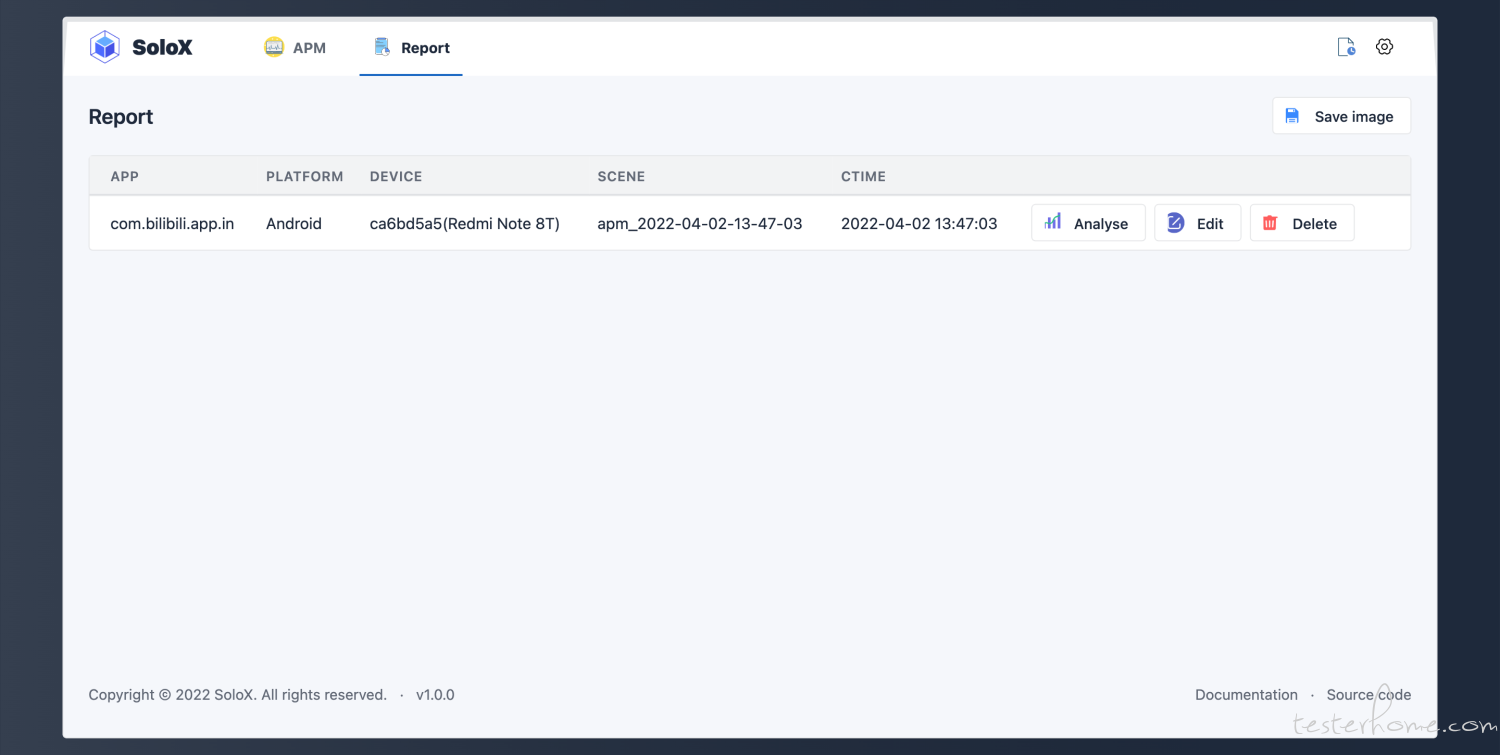Open the Documentation link in footer
Viewport: 1500px width, 755px height.
pos(1246,695)
